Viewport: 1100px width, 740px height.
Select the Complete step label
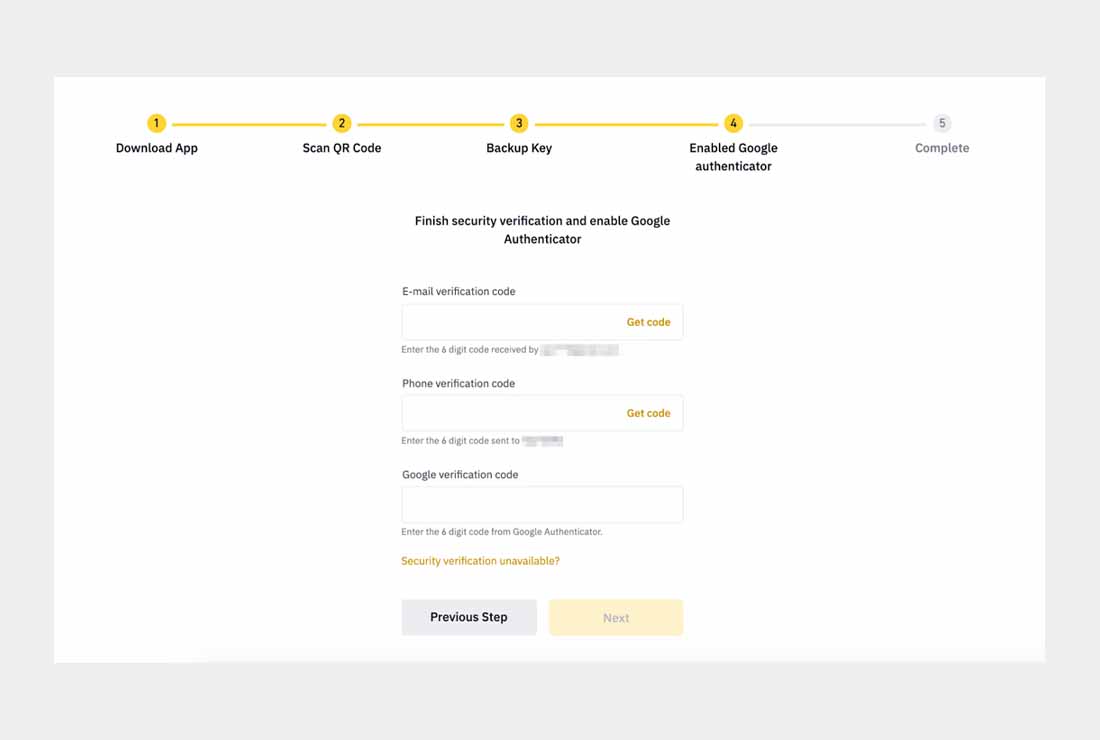pyautogui.click(x=942, y=148)
